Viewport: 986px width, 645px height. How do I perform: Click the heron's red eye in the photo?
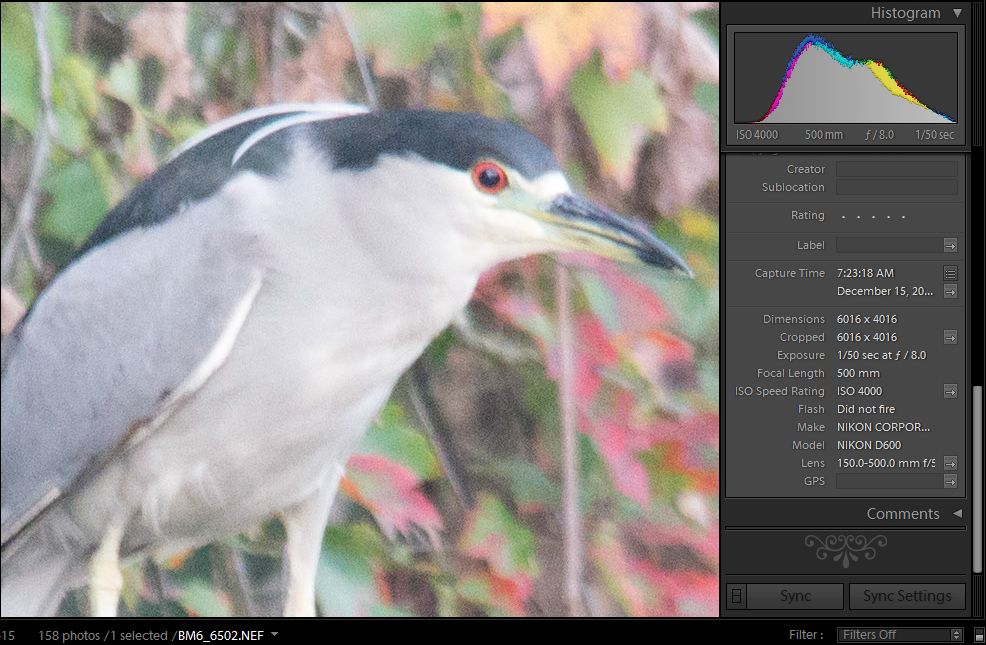pyautogui.click(x=489, y=178)
